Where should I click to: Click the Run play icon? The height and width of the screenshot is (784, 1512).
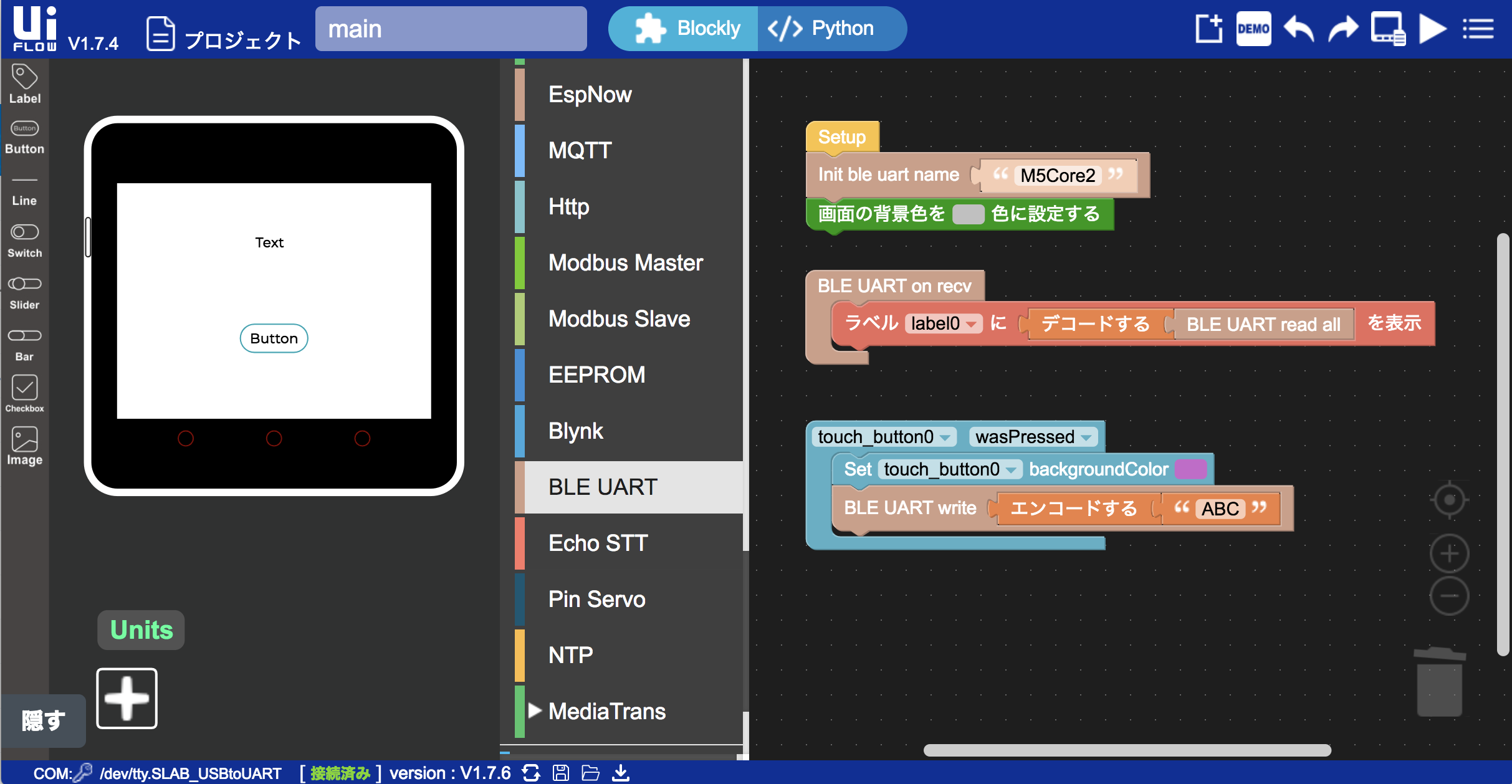point(1433,29)
